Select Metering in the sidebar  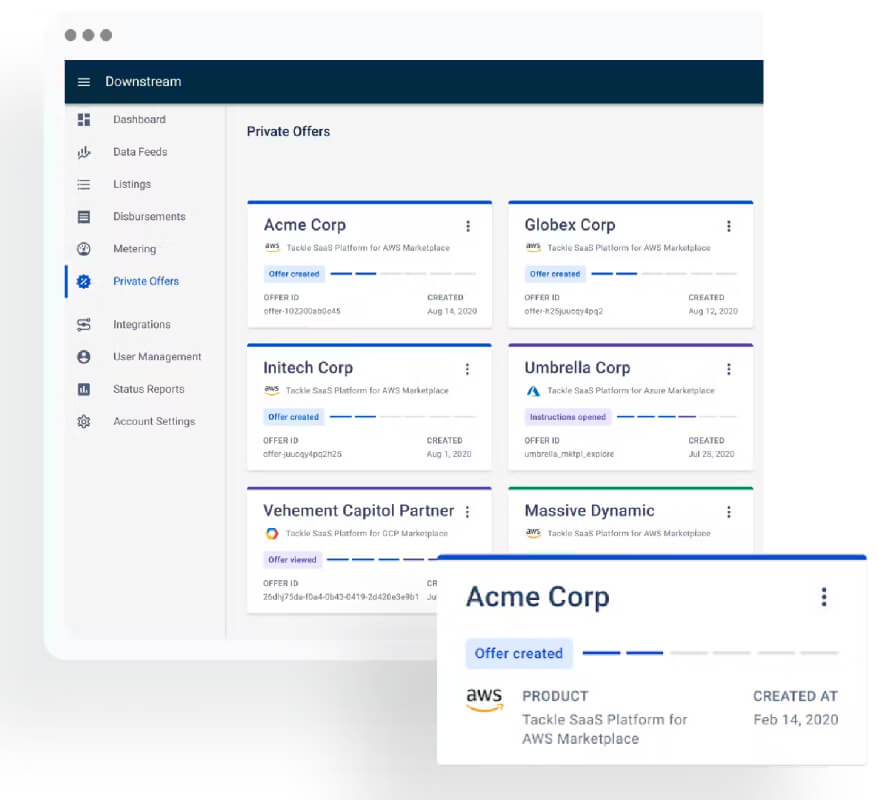pos(134,249)
